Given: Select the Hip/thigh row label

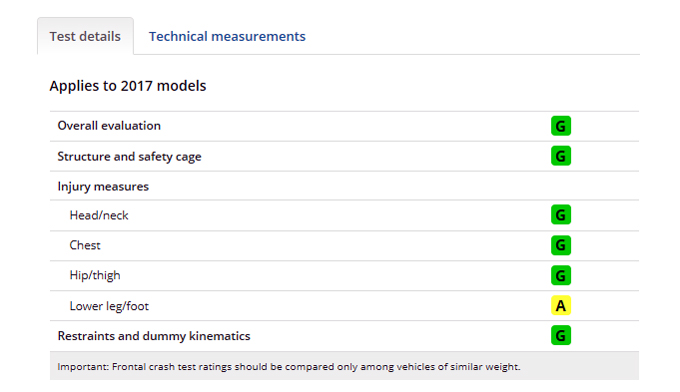Looking at the screenshot, I should [x=95, y=276].
